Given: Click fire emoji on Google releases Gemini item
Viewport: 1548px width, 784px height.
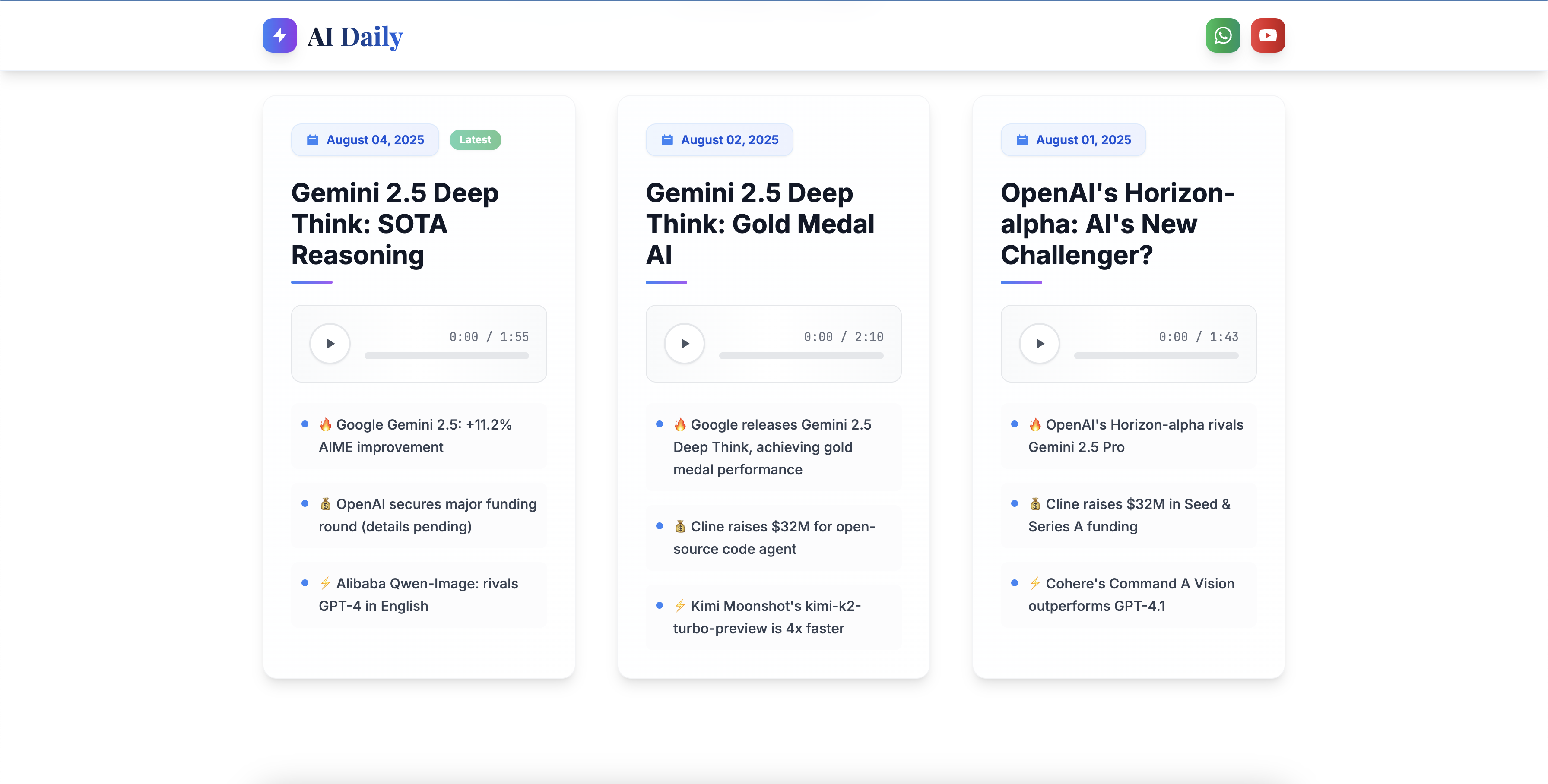Looking at the screenshot, I should [x=680, y=425].
